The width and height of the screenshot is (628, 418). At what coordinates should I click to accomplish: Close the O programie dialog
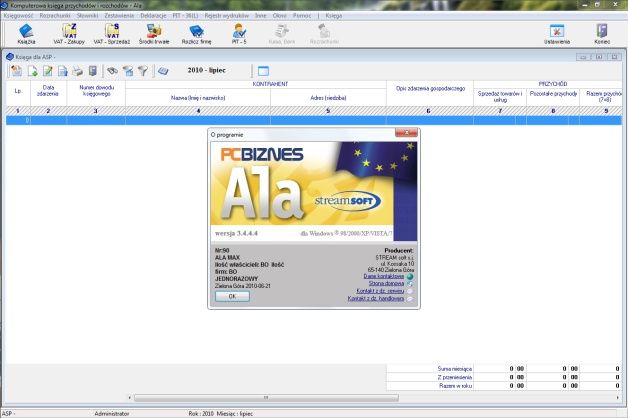point(406,133)
